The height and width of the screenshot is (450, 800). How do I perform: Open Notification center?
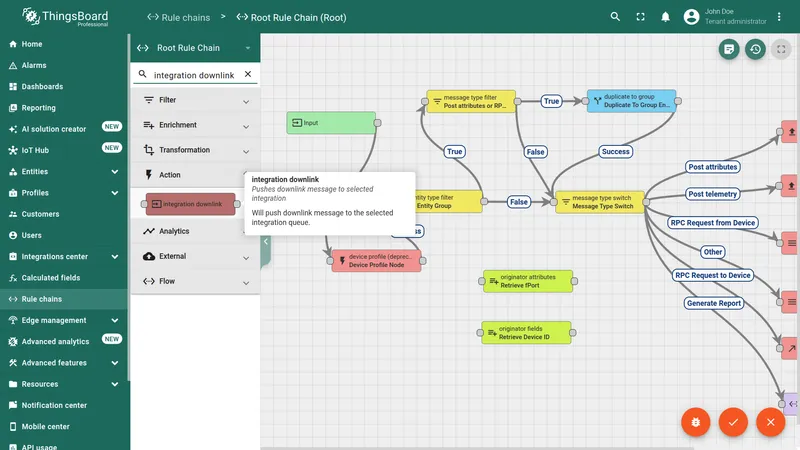click(64, 405)
